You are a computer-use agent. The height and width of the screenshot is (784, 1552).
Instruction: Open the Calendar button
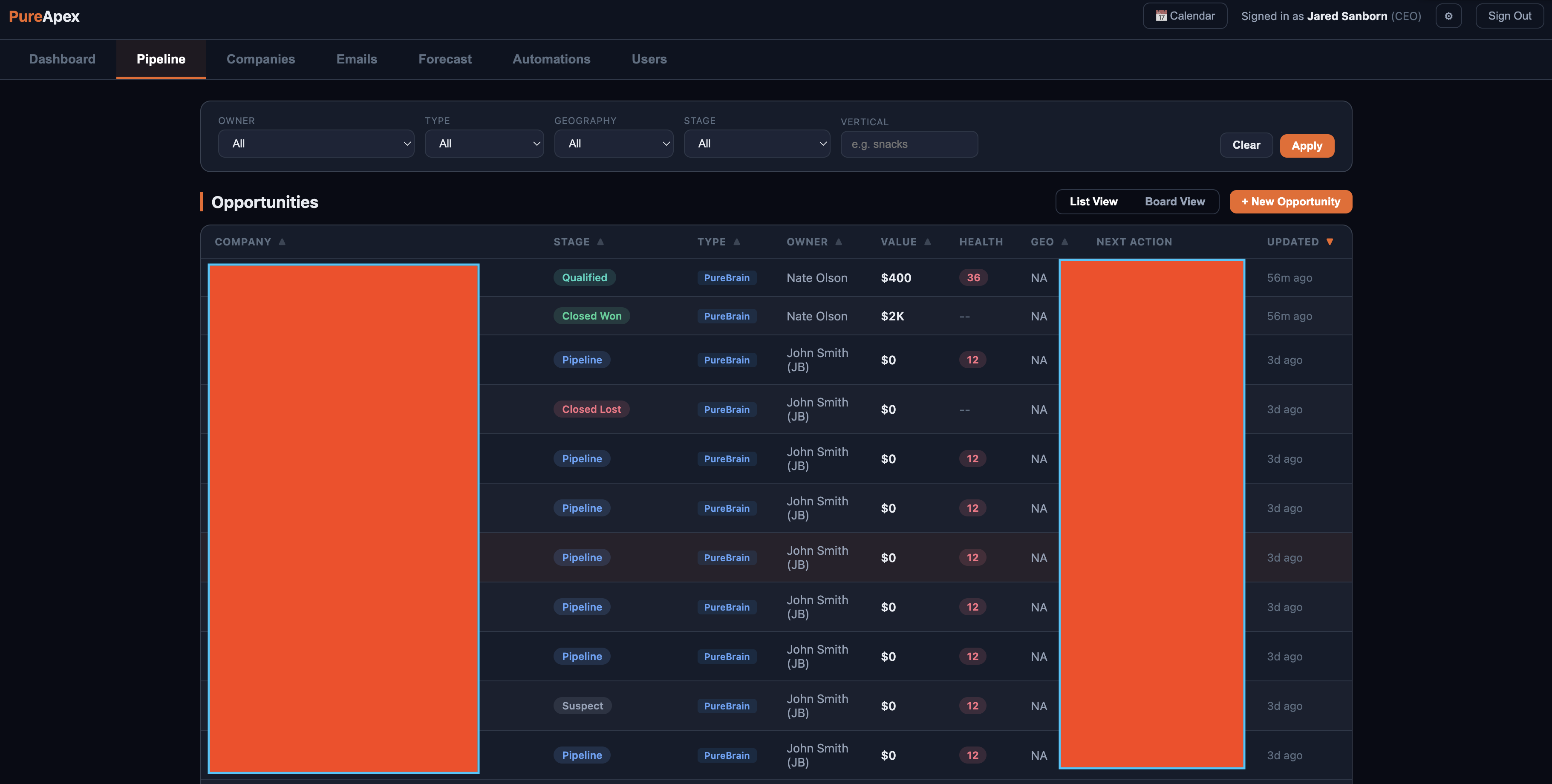click(x=1185, y=16)
